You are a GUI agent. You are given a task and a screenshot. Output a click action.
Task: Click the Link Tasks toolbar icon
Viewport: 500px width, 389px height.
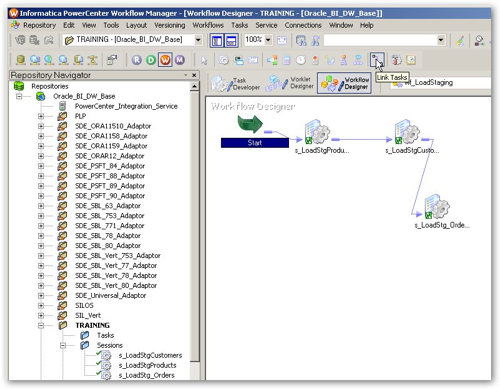[377, 60]
